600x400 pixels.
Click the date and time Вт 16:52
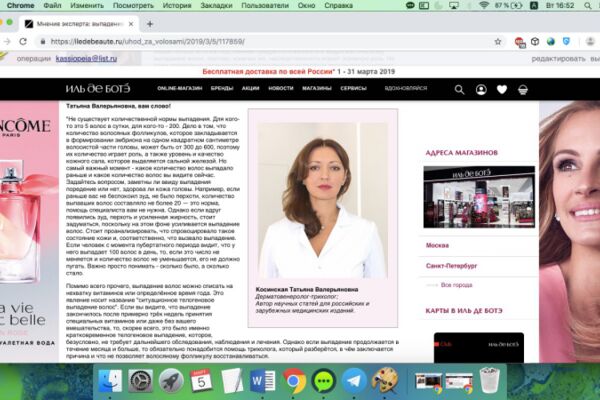click(x=560, y=5)
